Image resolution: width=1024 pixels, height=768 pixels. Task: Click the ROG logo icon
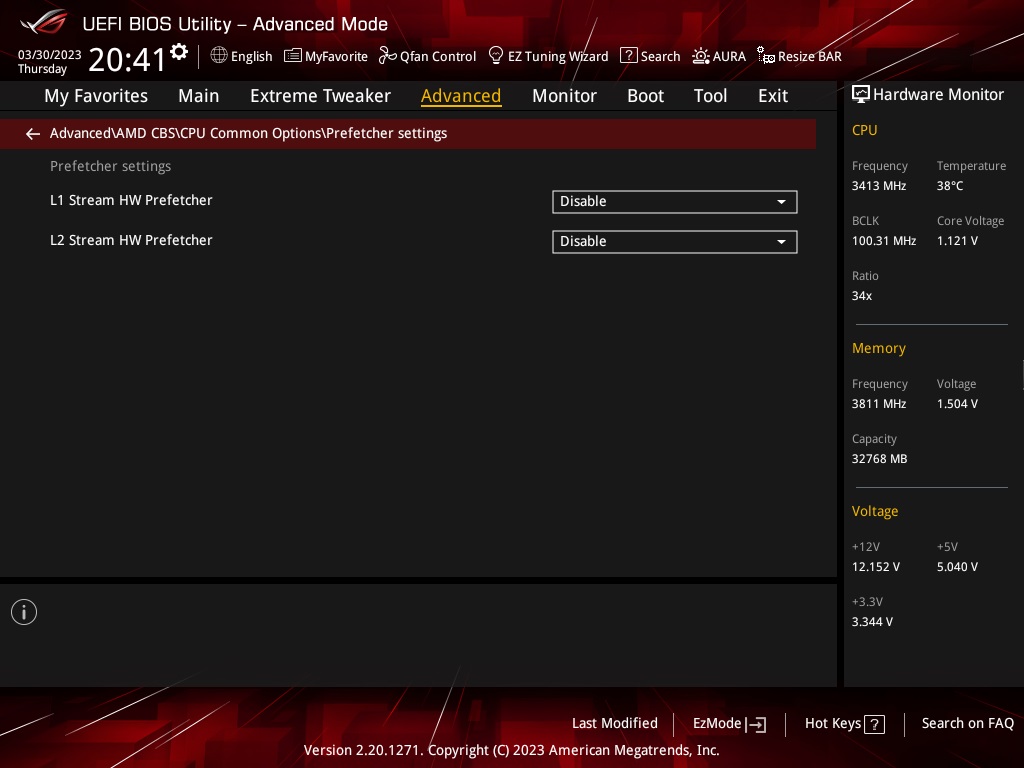click(x=43, y=22)
